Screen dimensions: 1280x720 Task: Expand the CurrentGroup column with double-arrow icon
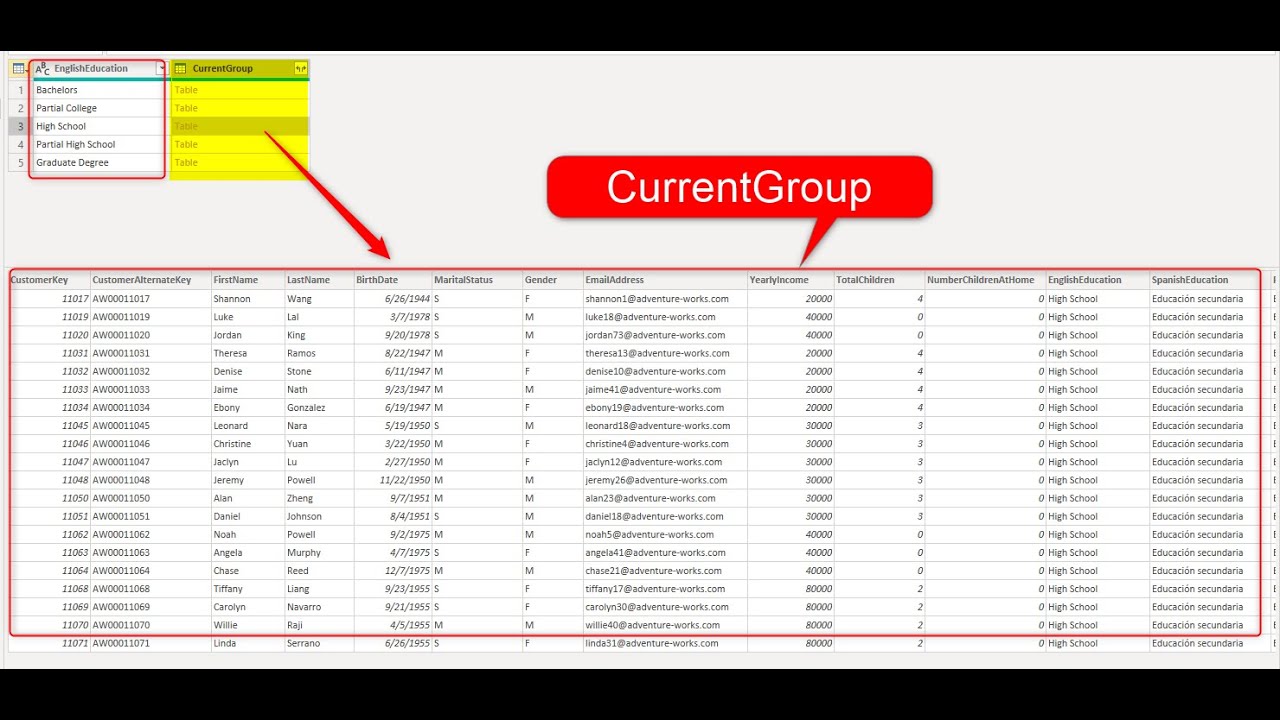pos(300,69)
